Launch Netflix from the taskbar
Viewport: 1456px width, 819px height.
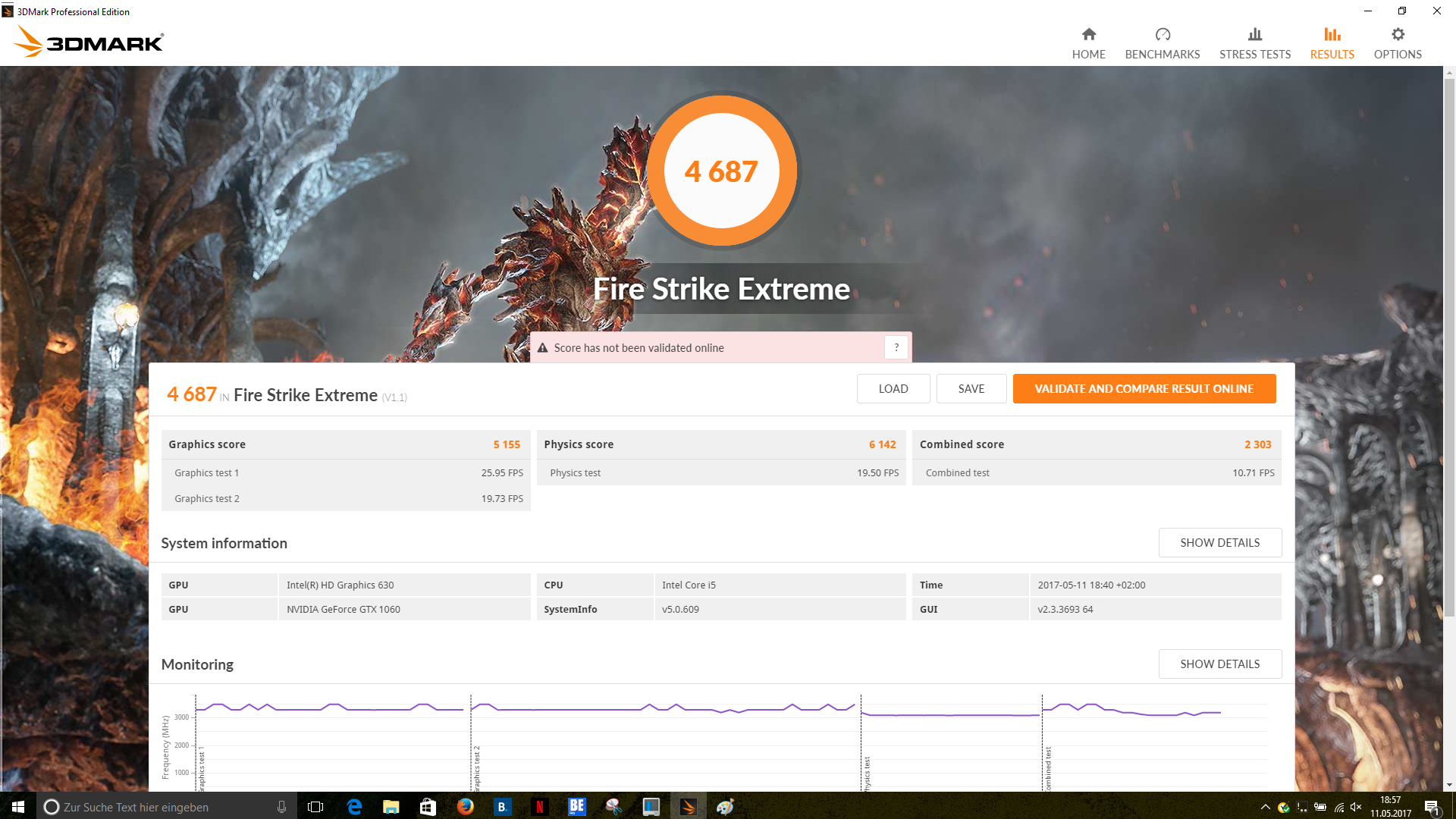pyautogui.click(x=539, y=807)
